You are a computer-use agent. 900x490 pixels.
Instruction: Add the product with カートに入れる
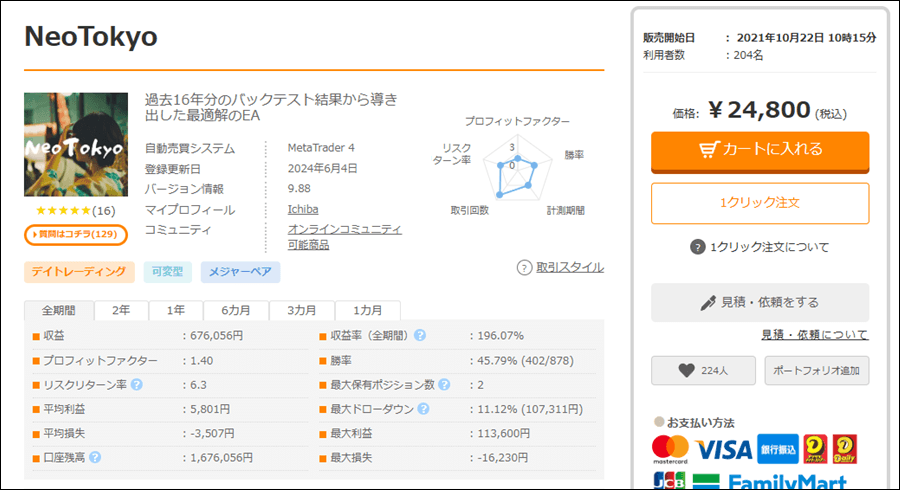pos(760,151)
